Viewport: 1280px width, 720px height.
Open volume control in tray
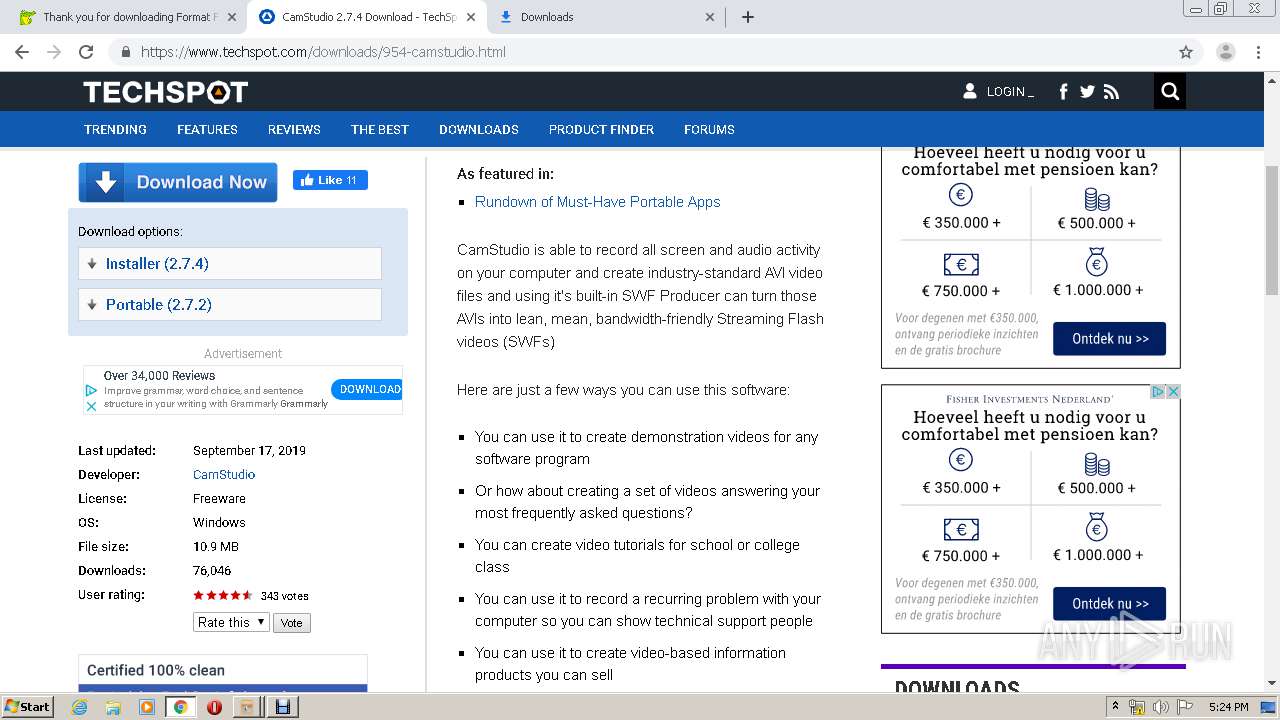[1160, 707]
